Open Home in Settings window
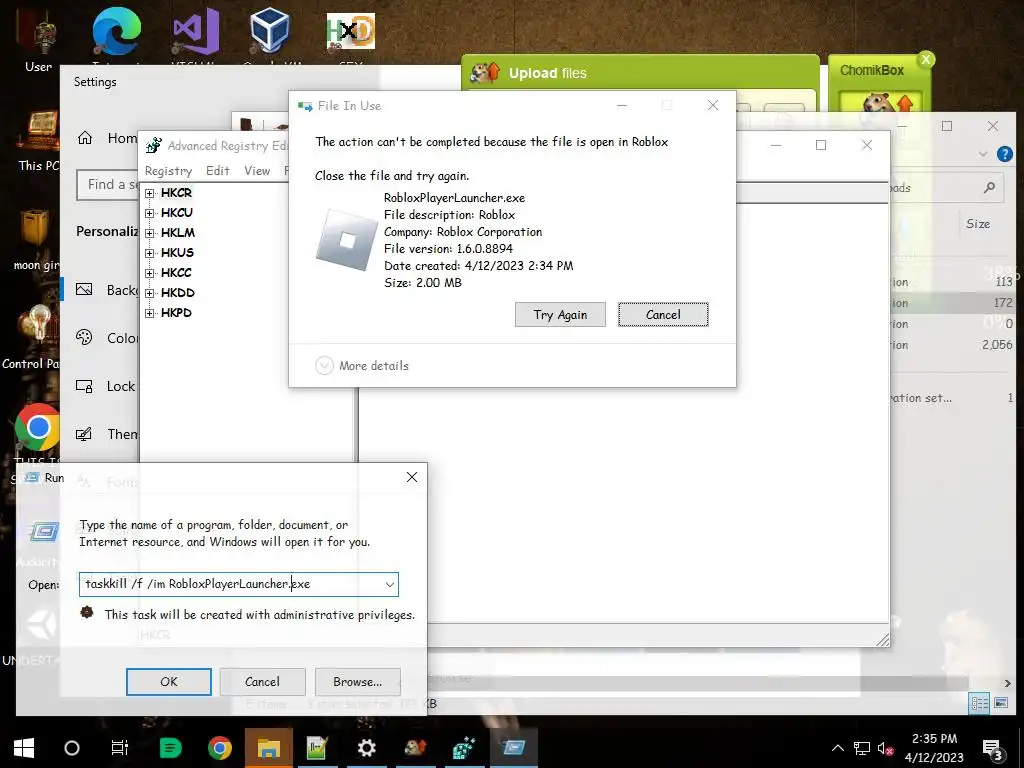1024x768 pixels. (x=108, y=138)
